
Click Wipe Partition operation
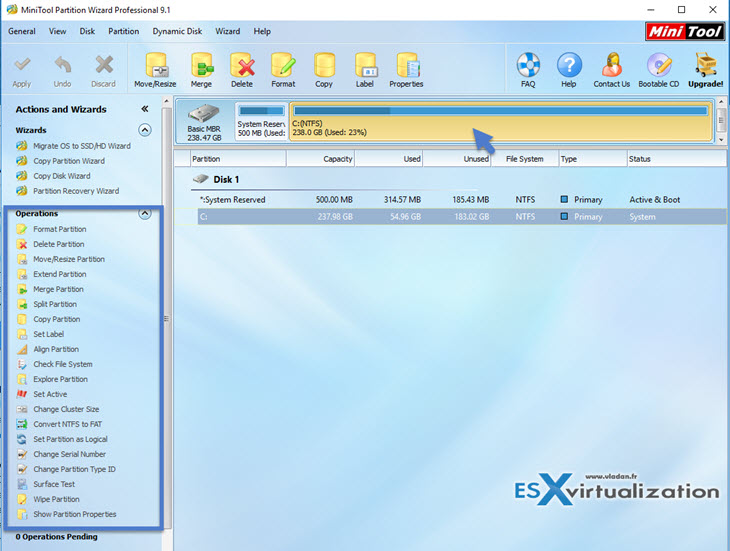click(48, 499)
